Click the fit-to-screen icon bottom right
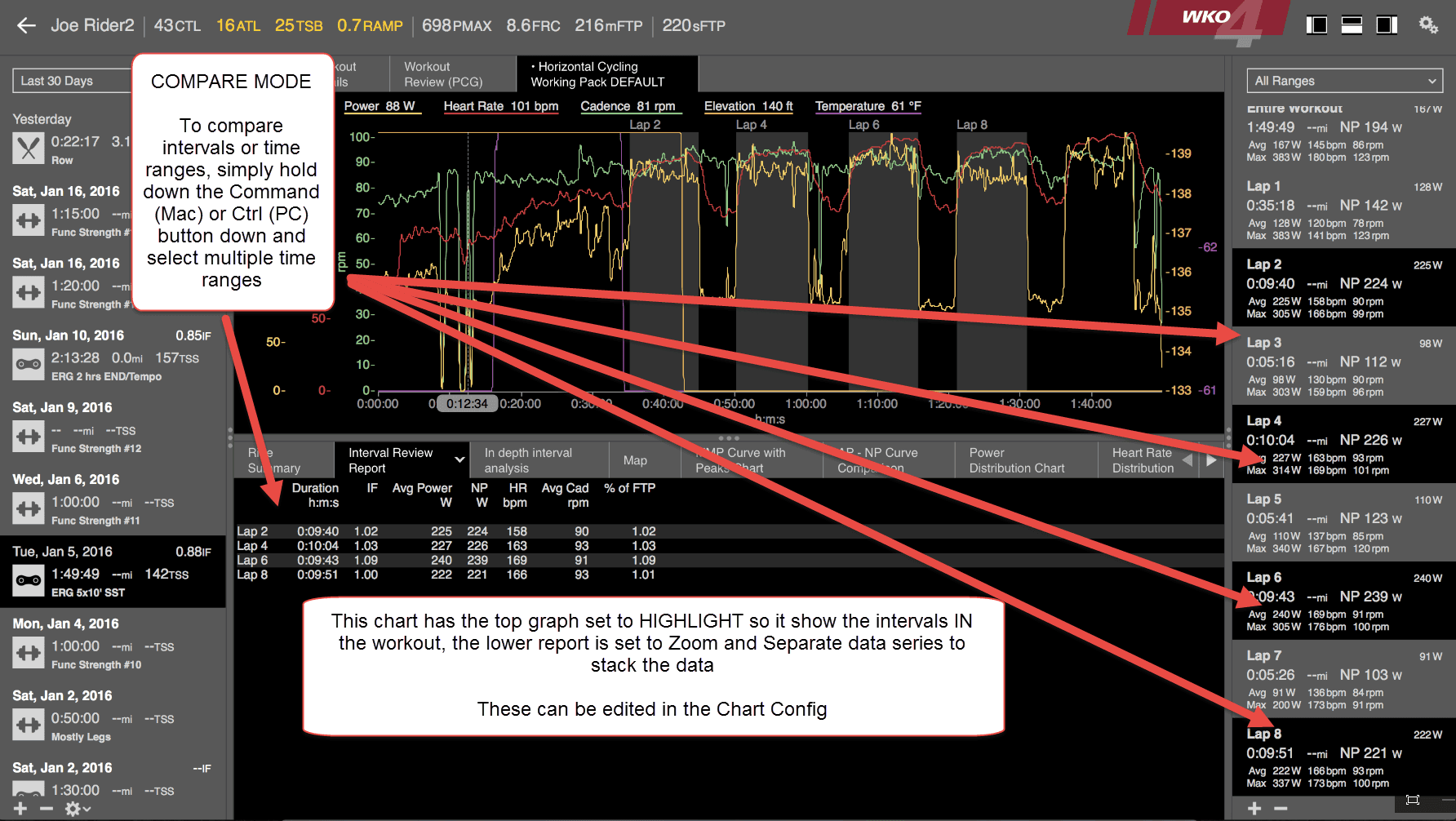 pos(1414,800)
